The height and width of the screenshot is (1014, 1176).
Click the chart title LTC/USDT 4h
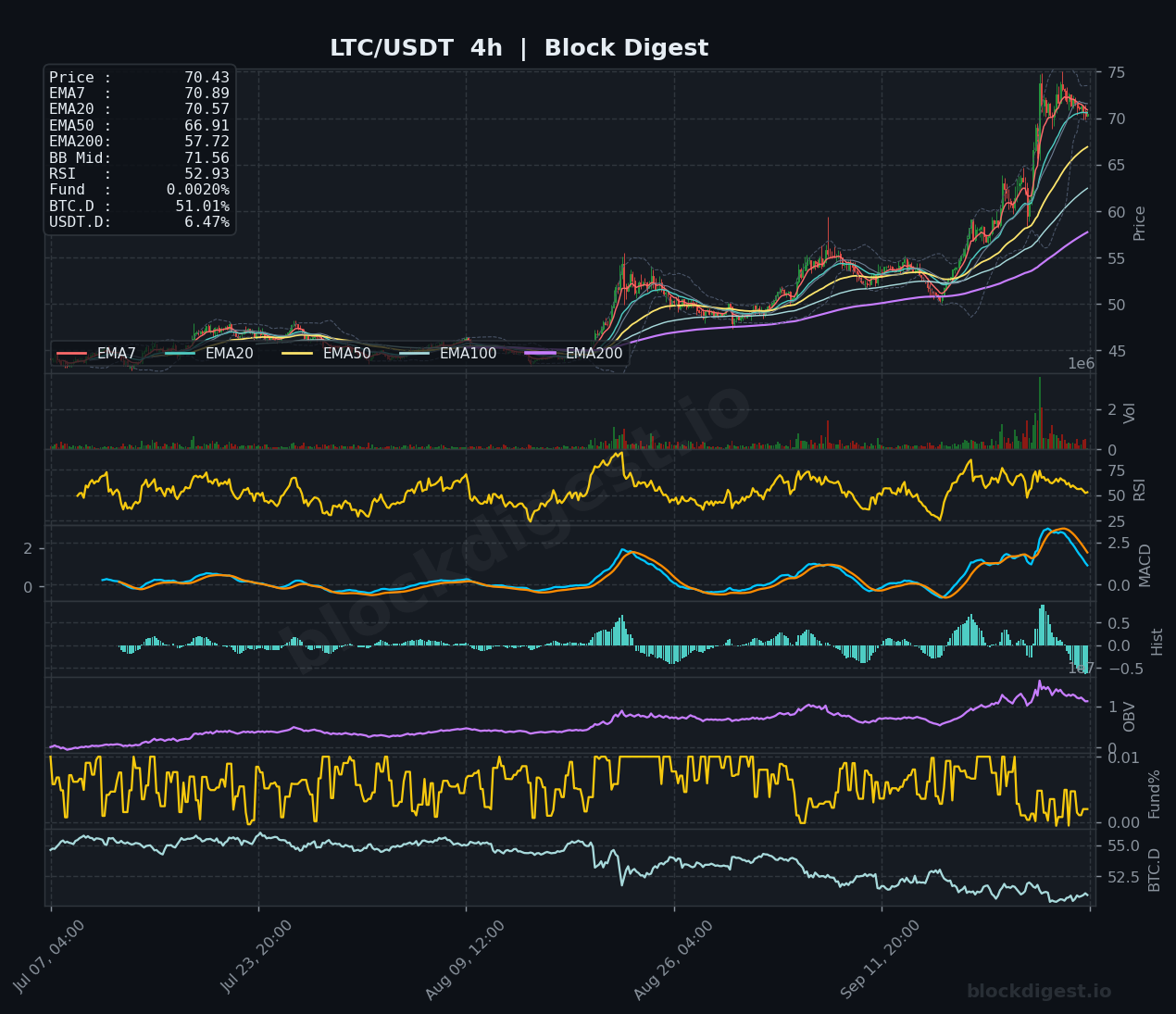pos(416,48)
